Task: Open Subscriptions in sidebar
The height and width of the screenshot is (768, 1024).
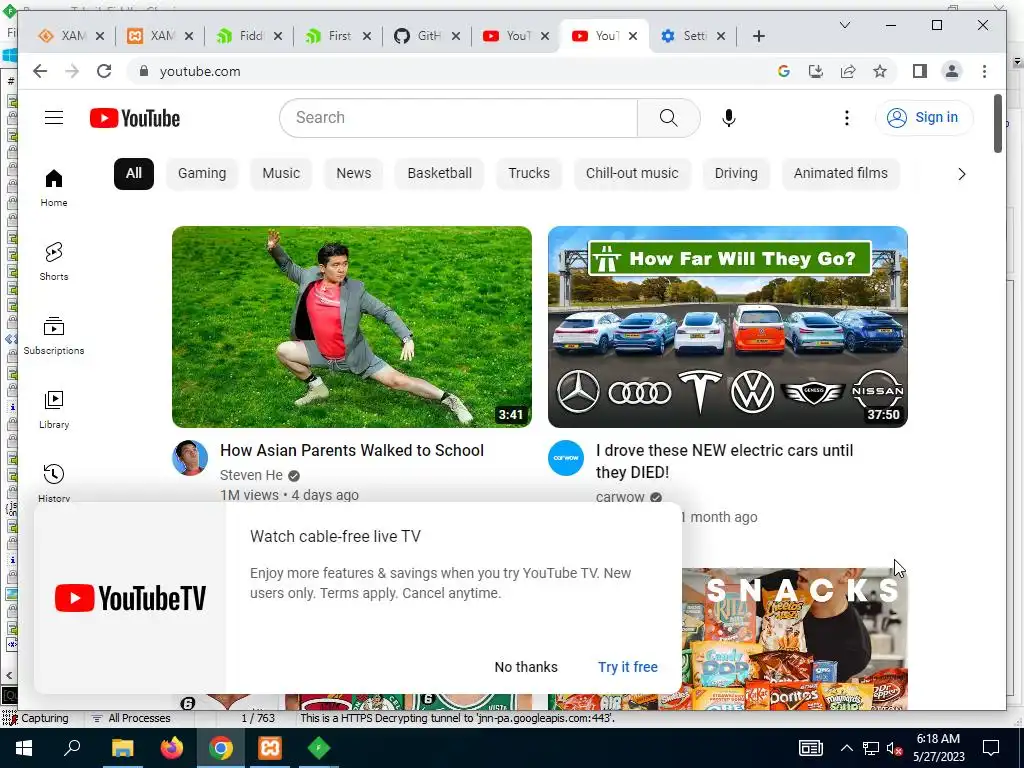Action: [54, 336]
